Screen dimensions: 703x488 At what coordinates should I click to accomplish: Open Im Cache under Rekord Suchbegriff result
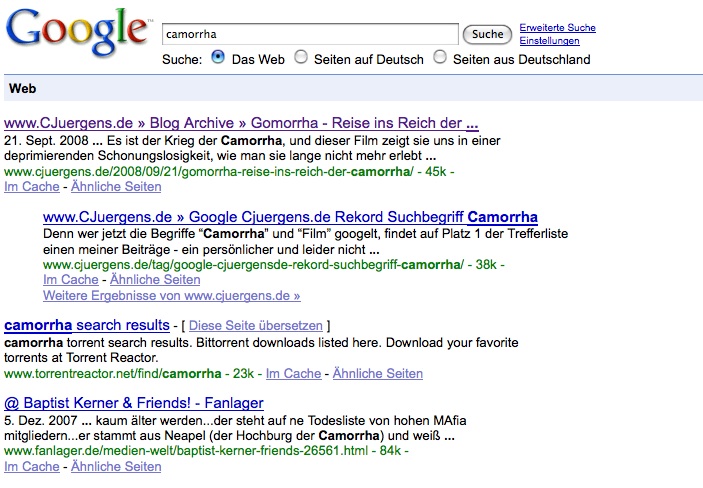(x=70, y=279)
